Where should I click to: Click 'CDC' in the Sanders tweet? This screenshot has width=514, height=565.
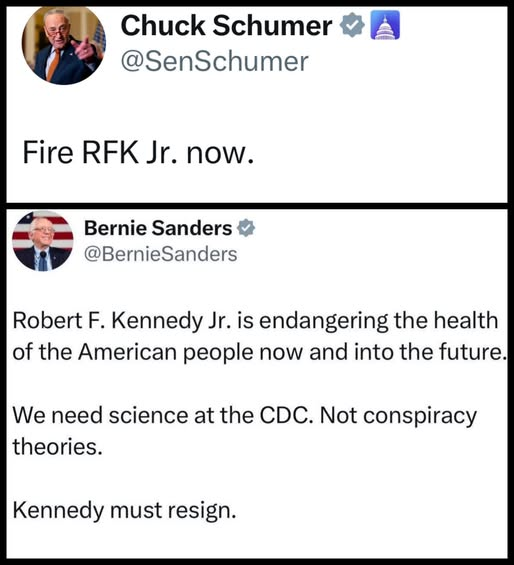[286, 415]
